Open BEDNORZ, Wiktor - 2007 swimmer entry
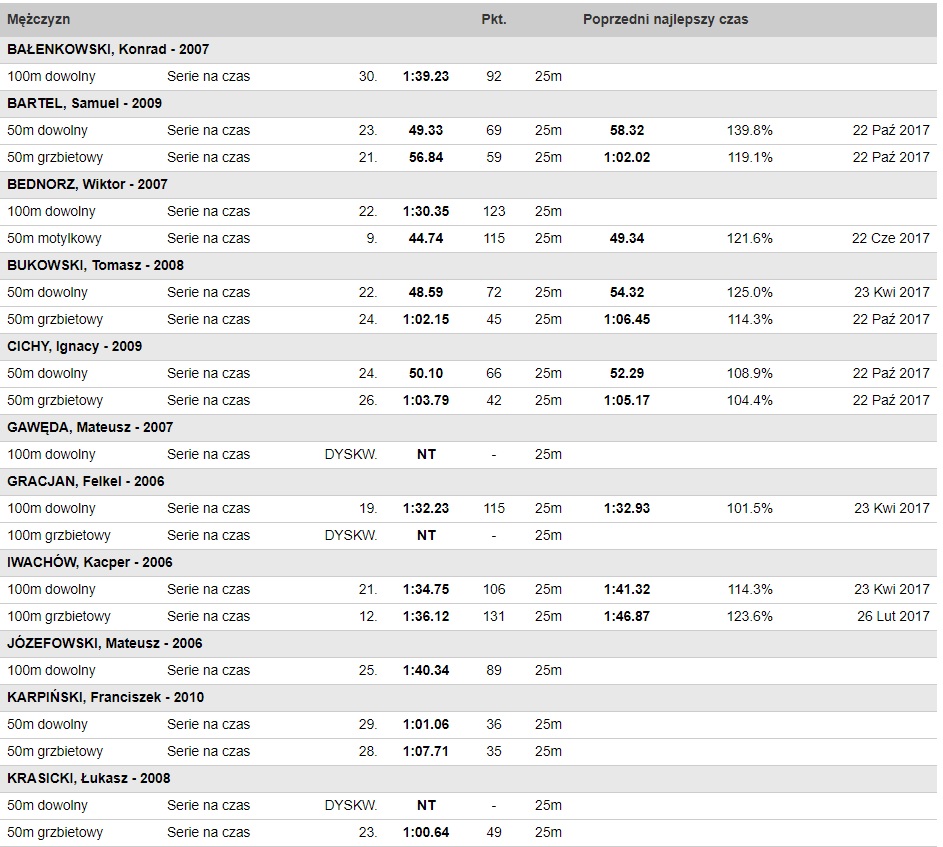943x847 pixels. [x=87, y=184]
